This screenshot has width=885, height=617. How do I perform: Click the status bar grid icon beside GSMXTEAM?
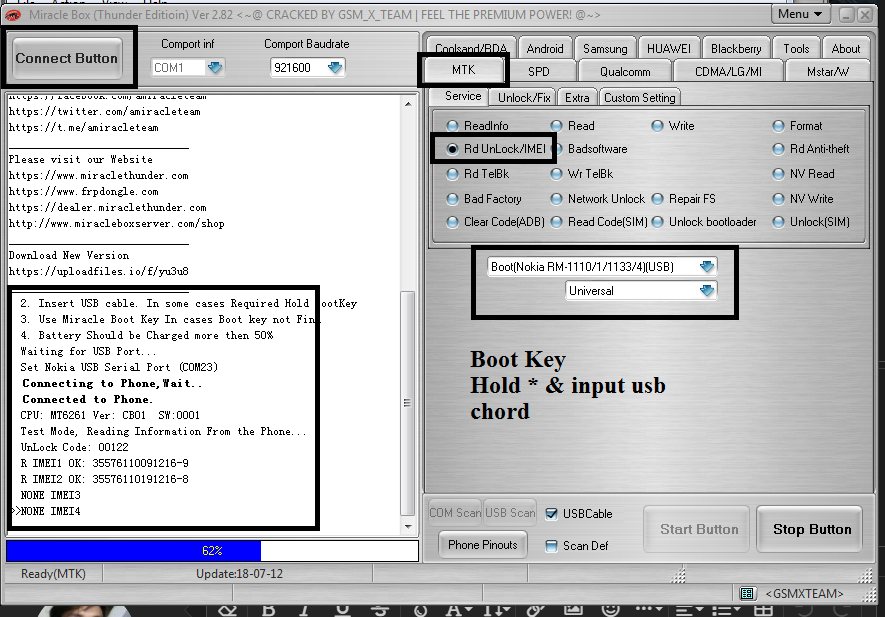click(747, 593)
